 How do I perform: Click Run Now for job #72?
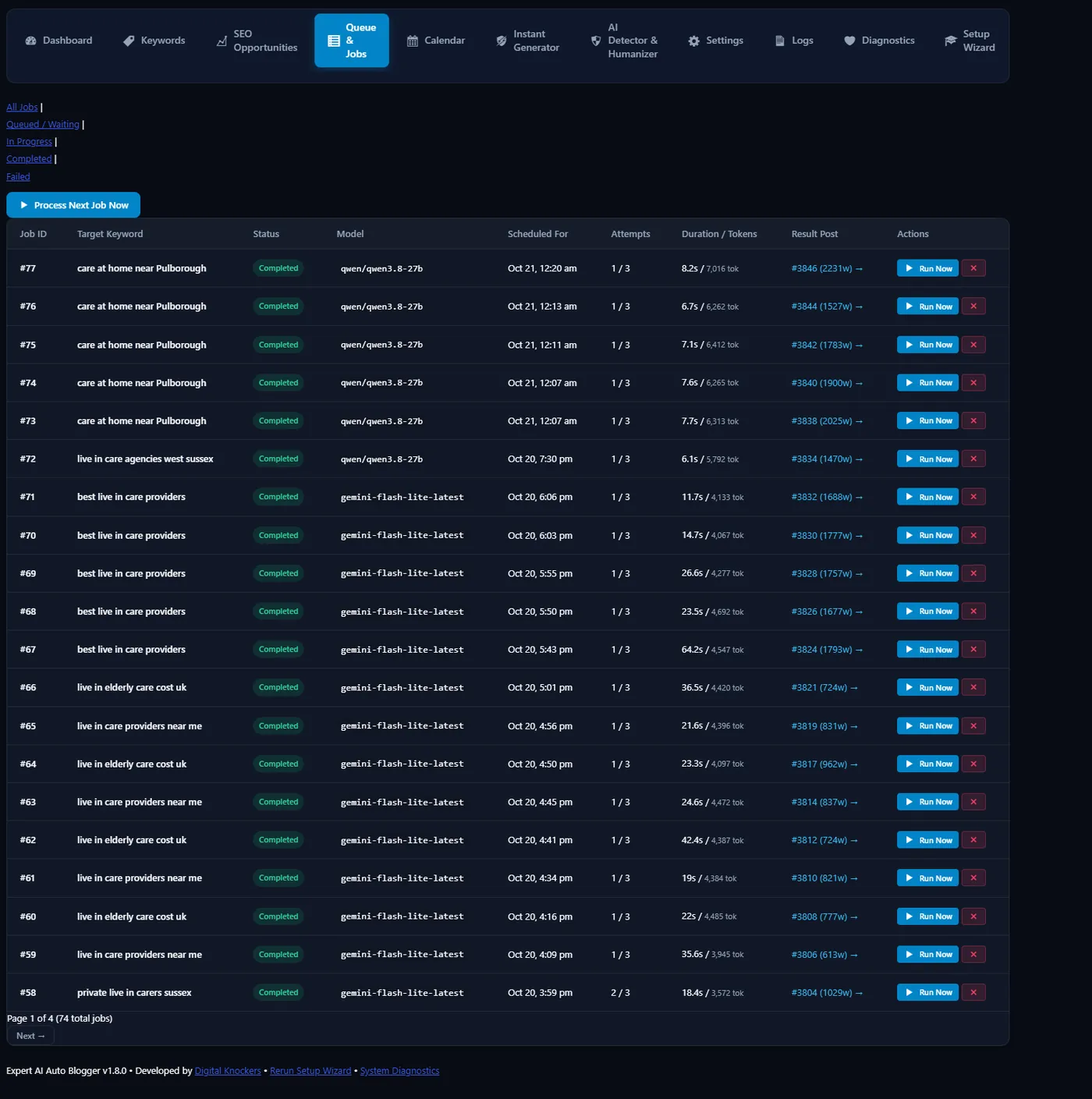(927, 459)
